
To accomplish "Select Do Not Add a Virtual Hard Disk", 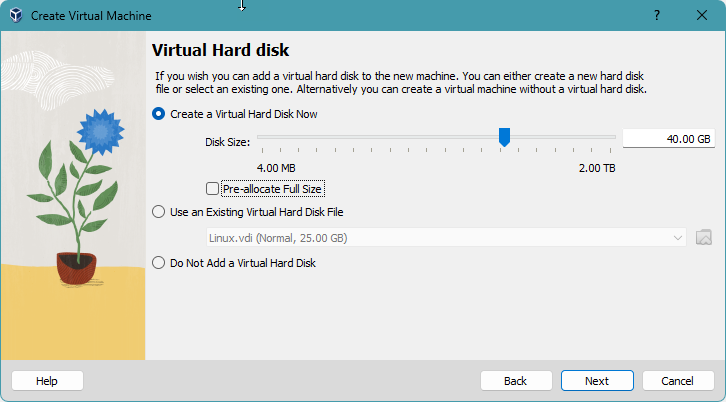I will pos(158,263).
